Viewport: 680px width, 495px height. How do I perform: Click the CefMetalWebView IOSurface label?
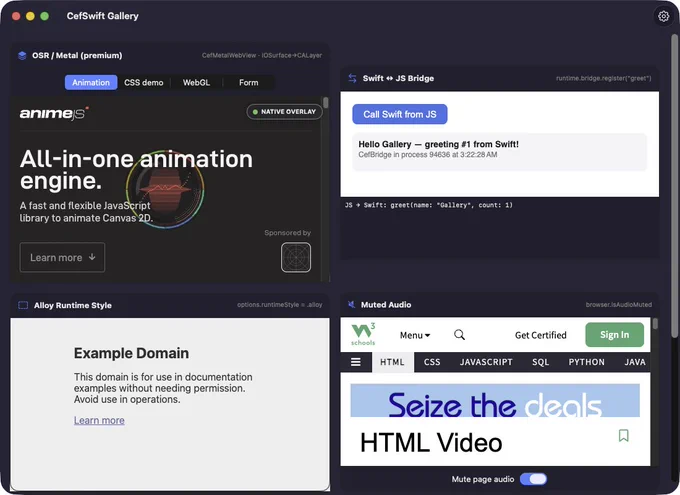coord(262,56)
